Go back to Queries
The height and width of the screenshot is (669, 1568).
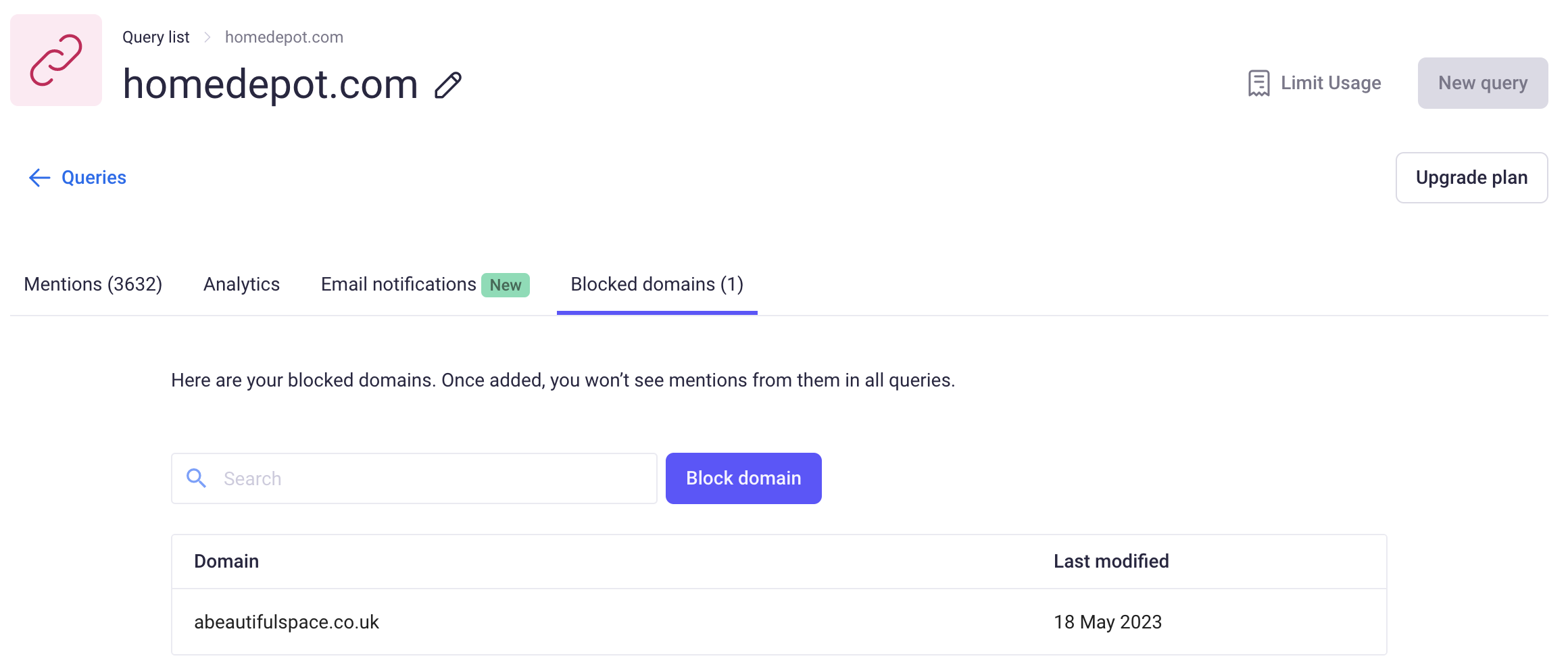(x=94, y=178)
